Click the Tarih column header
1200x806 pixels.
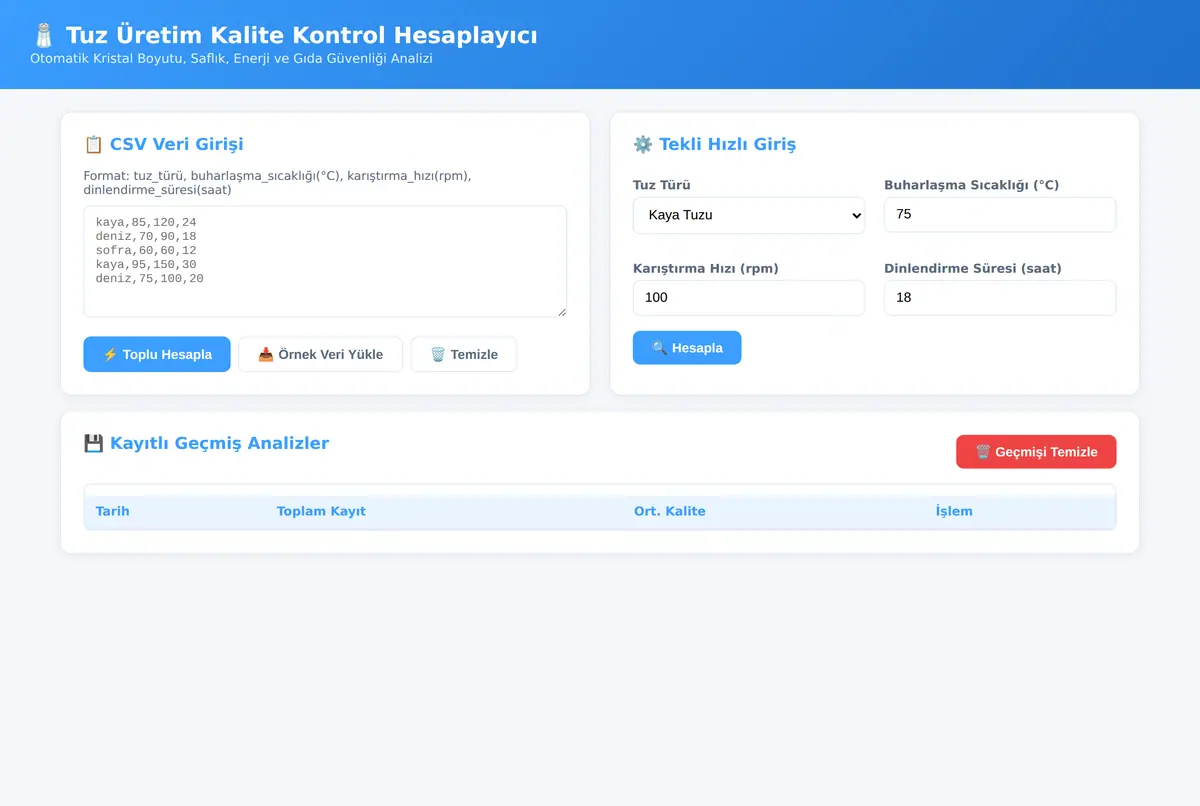[113, 511]
